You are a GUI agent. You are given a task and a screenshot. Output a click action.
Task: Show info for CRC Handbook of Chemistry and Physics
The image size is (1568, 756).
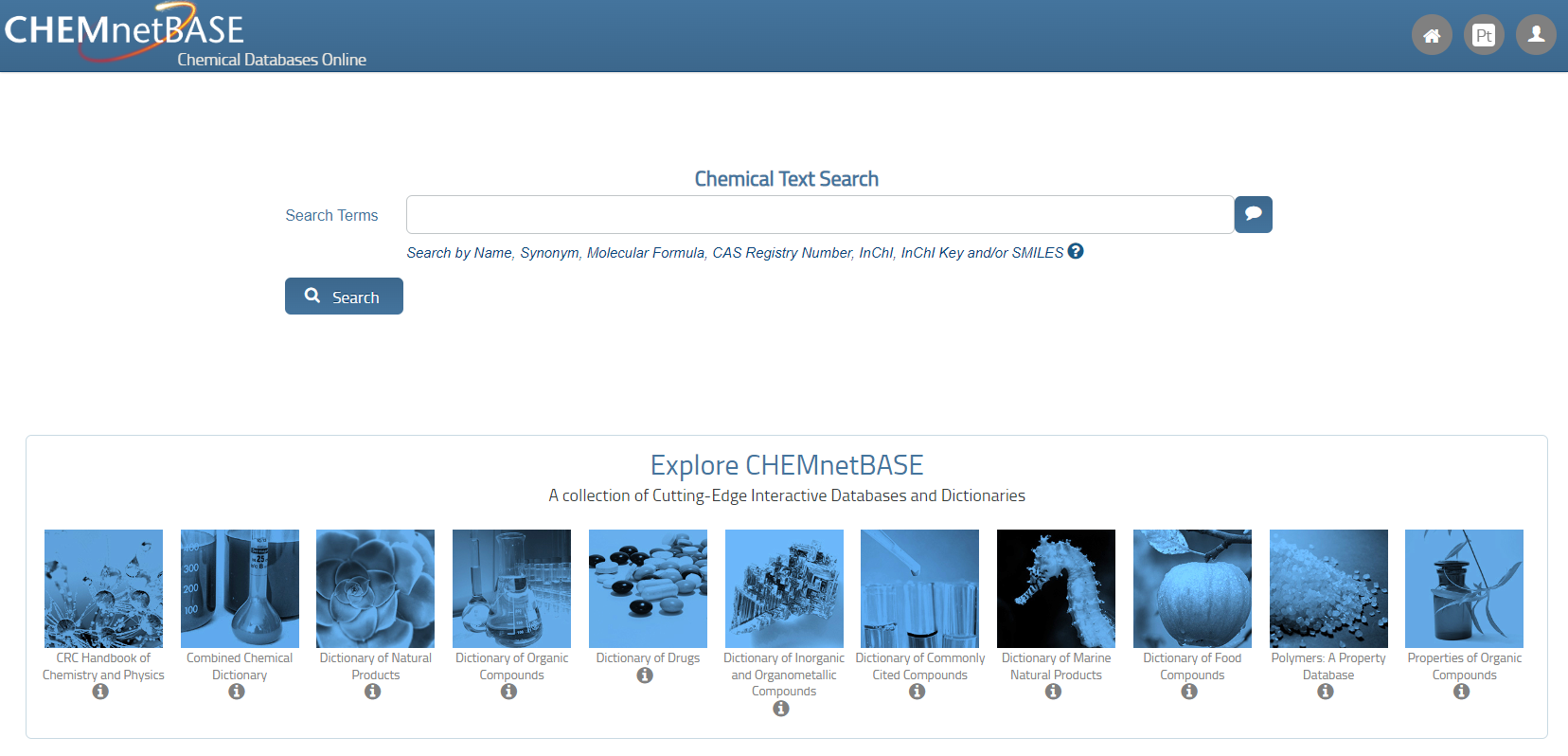pos(100,692)
